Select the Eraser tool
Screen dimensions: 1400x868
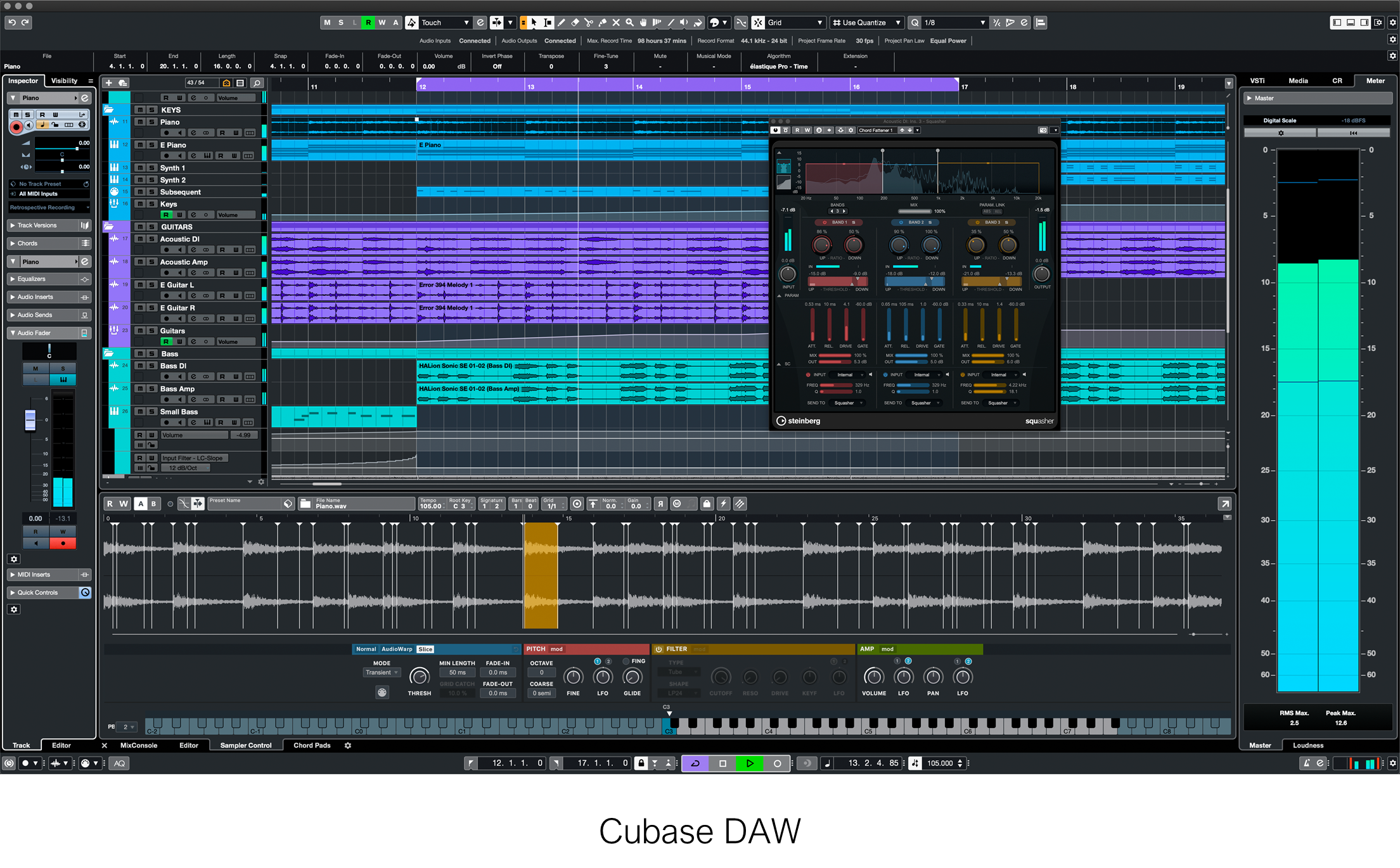575,23
